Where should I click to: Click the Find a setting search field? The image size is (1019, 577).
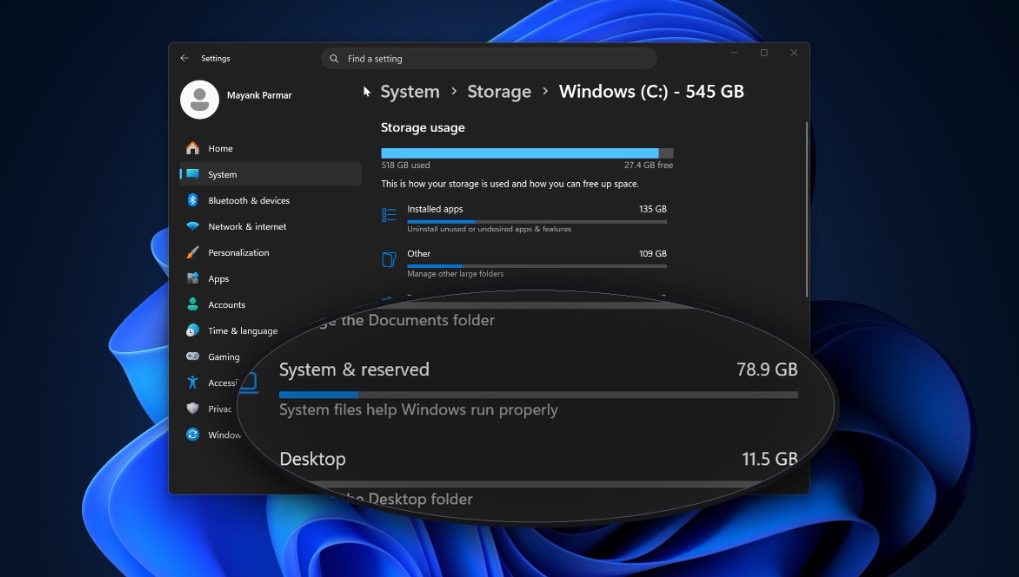[x=489, y=58]
